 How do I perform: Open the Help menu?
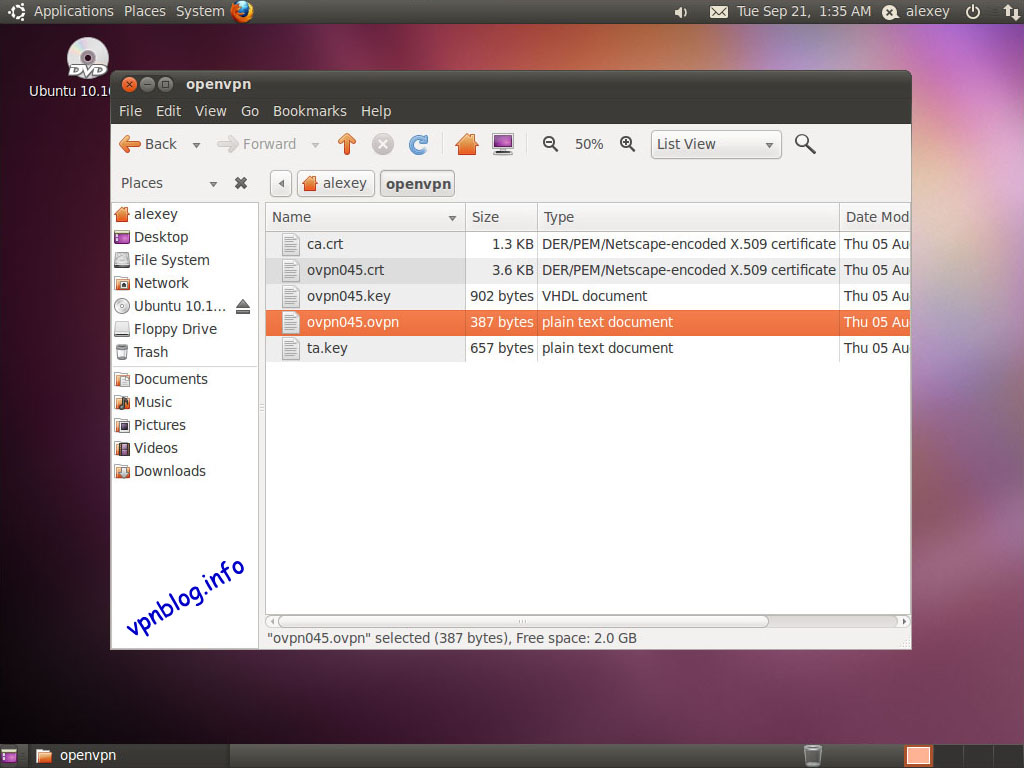pyautogui.click(x=376, y=111)
